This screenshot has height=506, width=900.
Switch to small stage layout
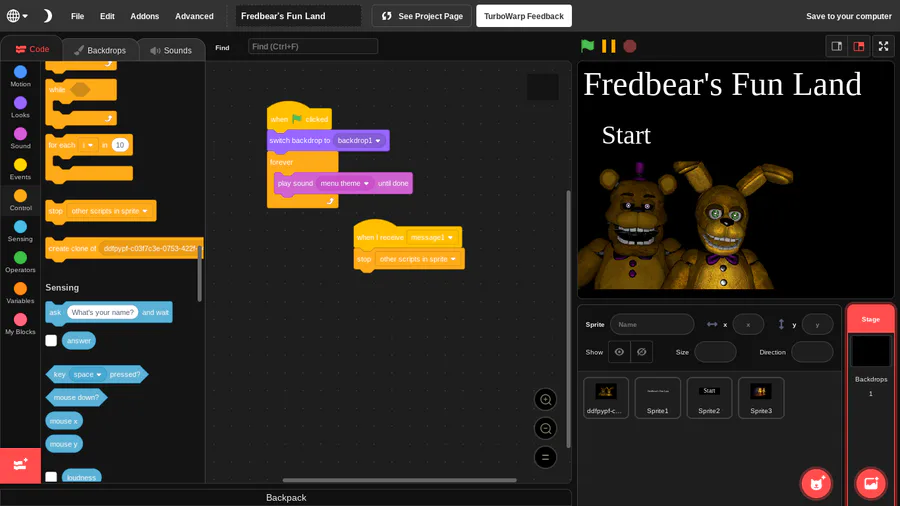837,46
